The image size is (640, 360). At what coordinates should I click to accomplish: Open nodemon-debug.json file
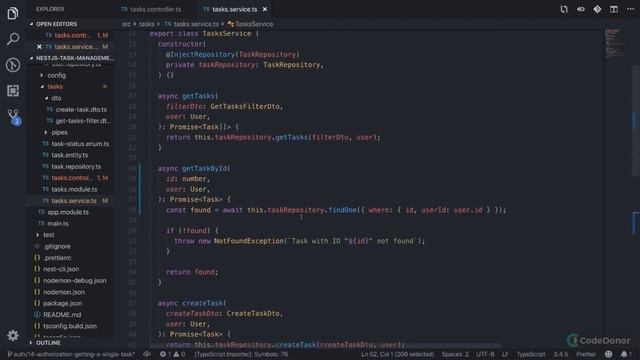tap(74, 281)
